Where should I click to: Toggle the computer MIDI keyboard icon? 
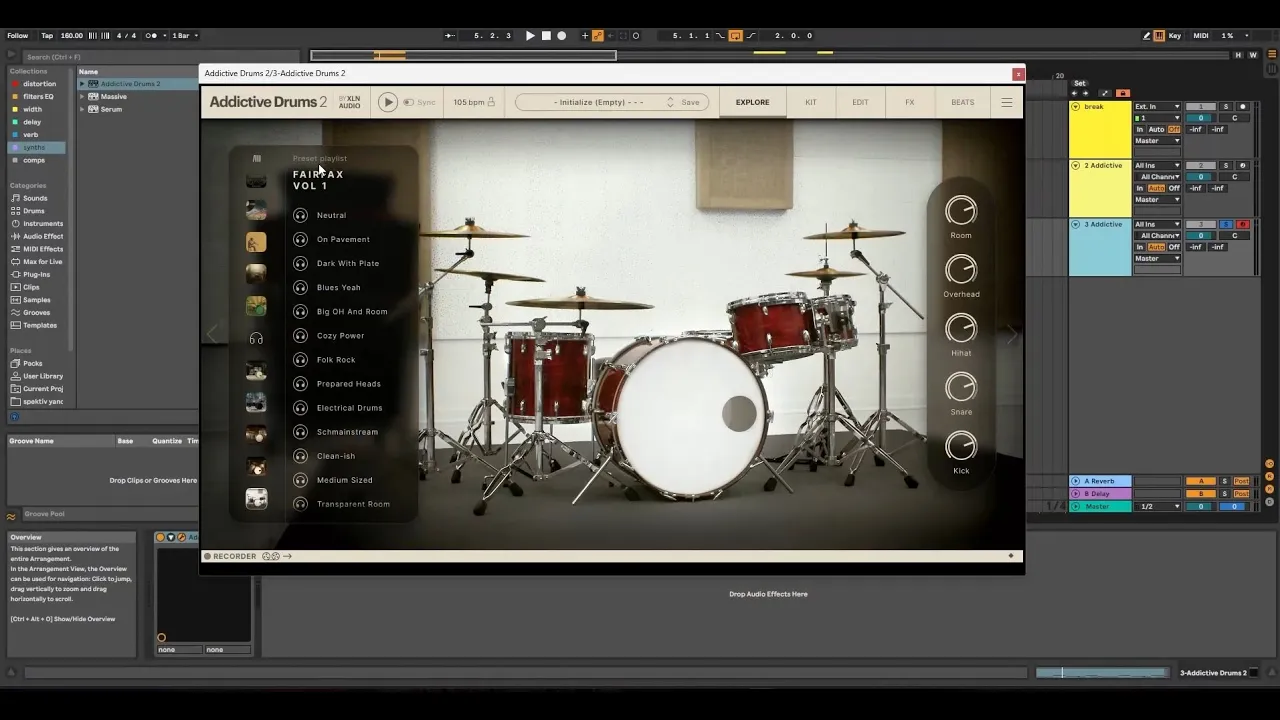pyautogui.click(x=1159, y=36)
